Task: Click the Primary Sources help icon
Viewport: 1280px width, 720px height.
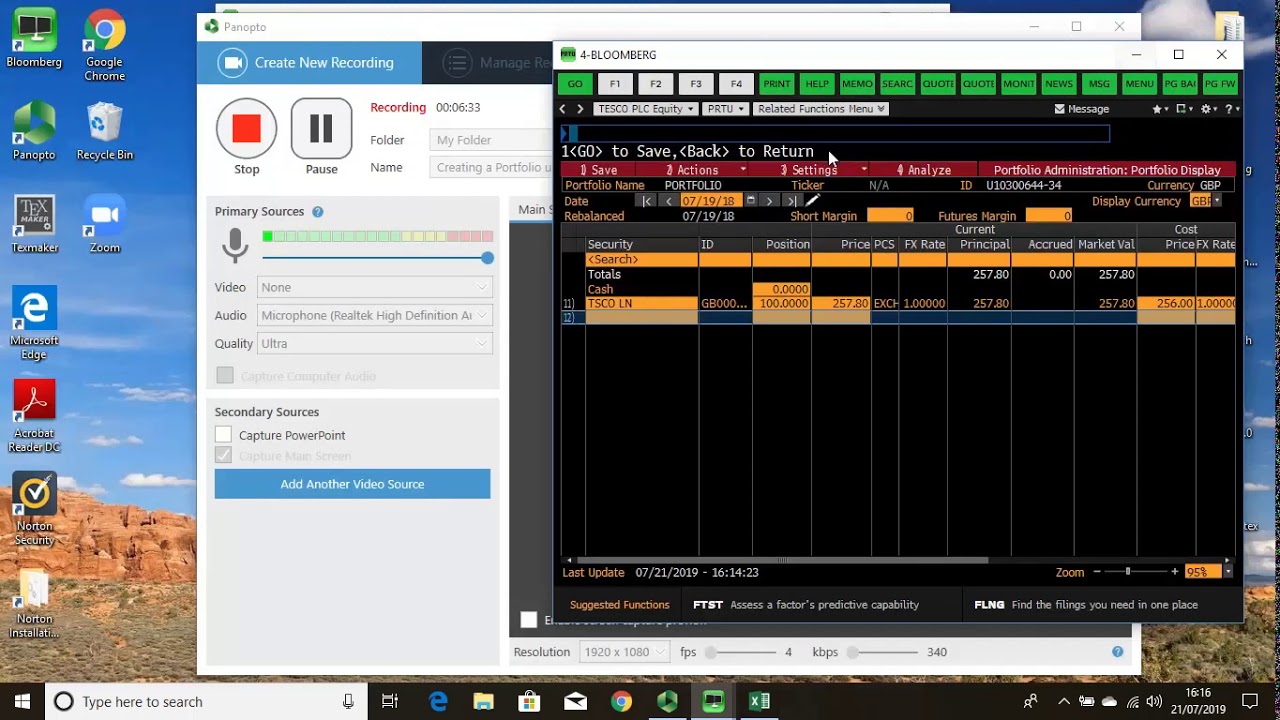Action: 318,212
